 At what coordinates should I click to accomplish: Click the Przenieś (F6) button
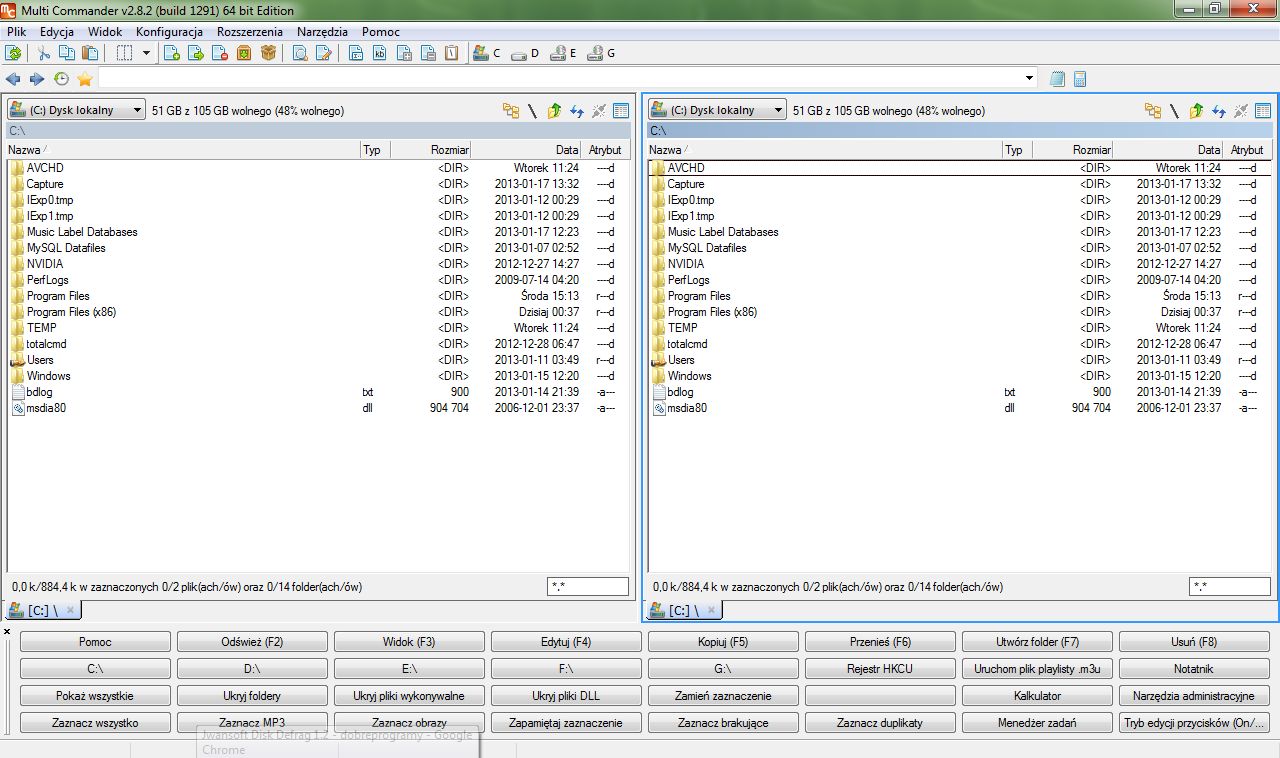[x=880, y=642]
